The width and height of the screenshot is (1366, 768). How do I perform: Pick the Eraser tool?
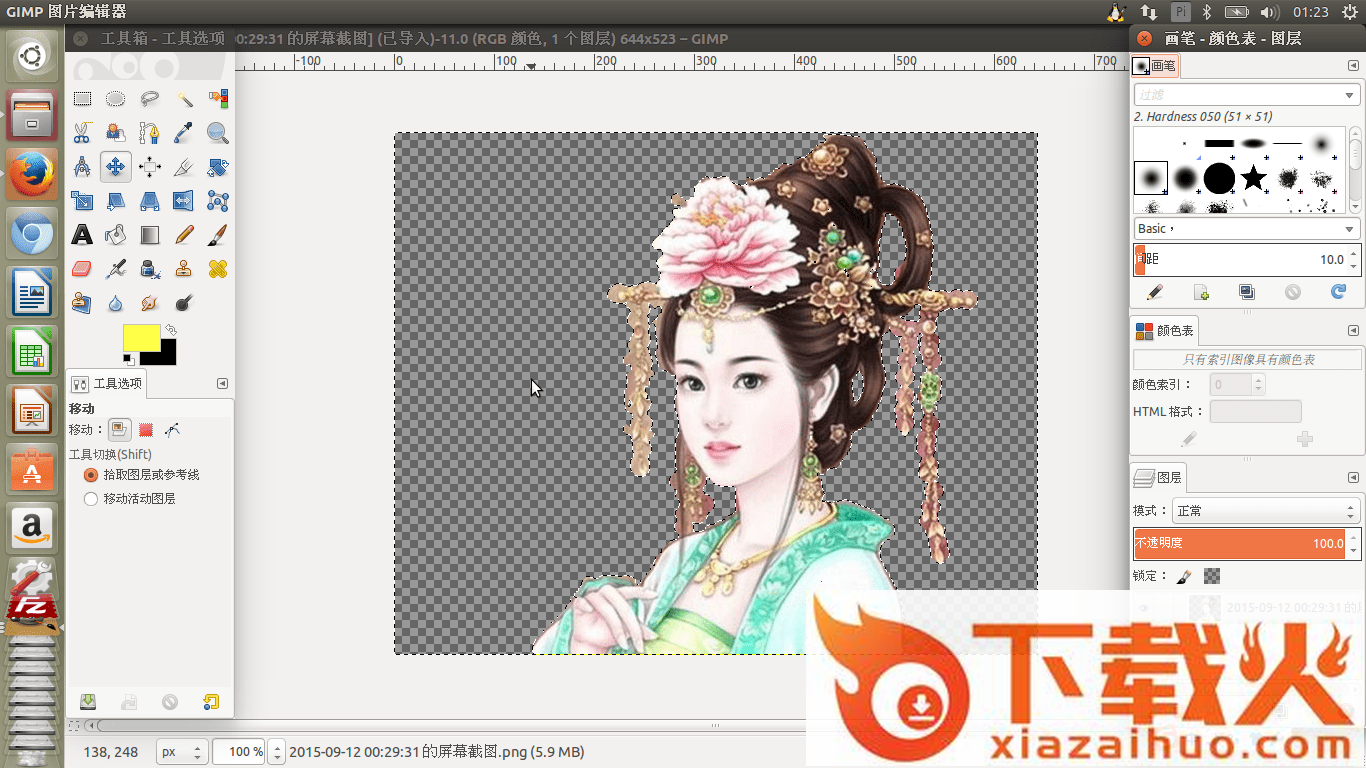coord(82,269)
